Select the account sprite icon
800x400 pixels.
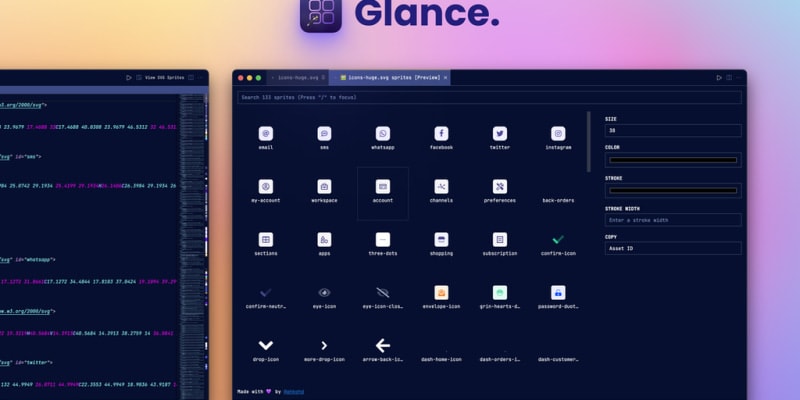pos(383,187)
